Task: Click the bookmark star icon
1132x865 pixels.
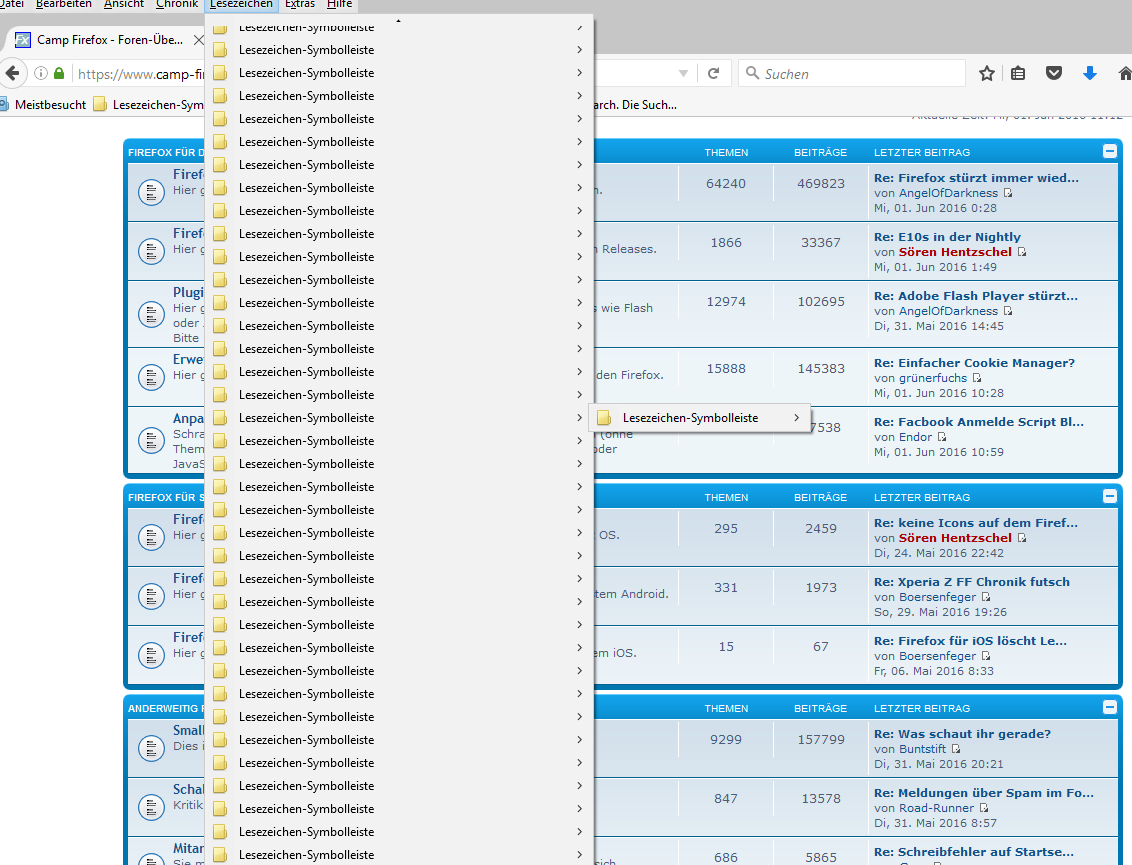Action: 987,73
